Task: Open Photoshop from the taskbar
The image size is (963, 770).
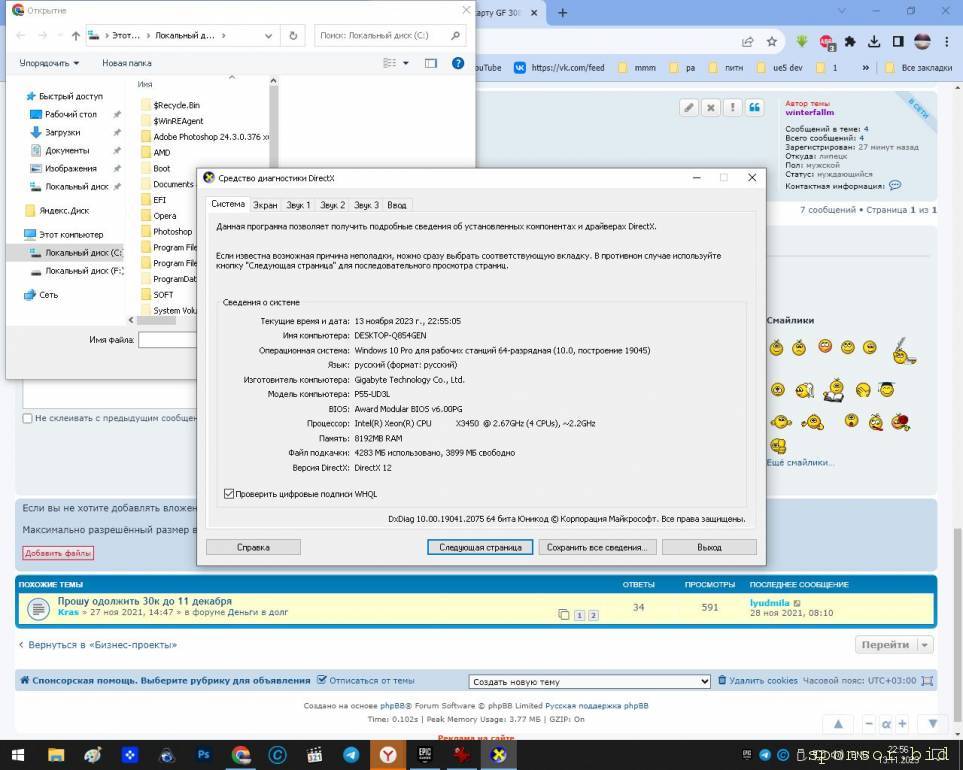Action: point(204,755)
